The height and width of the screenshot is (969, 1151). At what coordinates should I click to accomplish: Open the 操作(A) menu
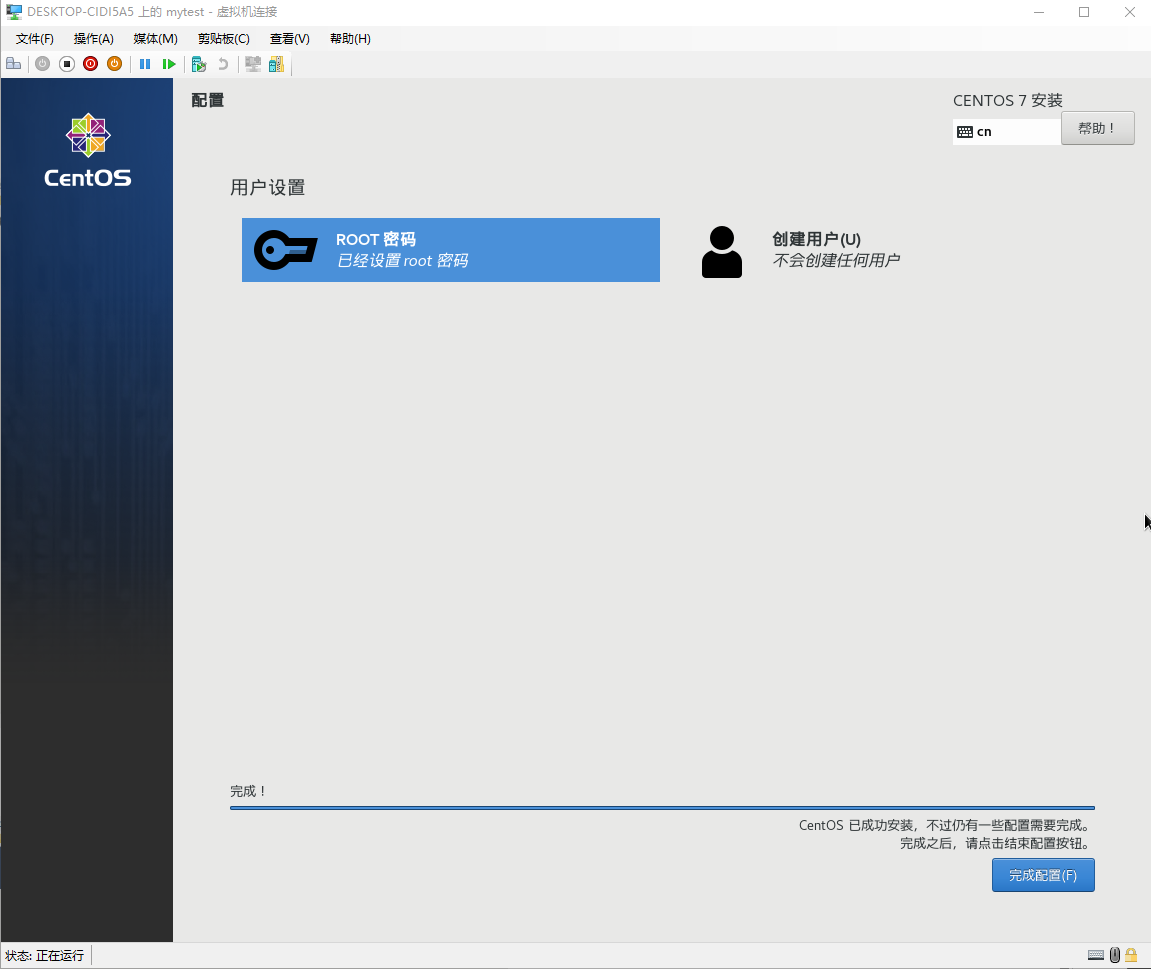pyautogui.click(x=94, y=39)
